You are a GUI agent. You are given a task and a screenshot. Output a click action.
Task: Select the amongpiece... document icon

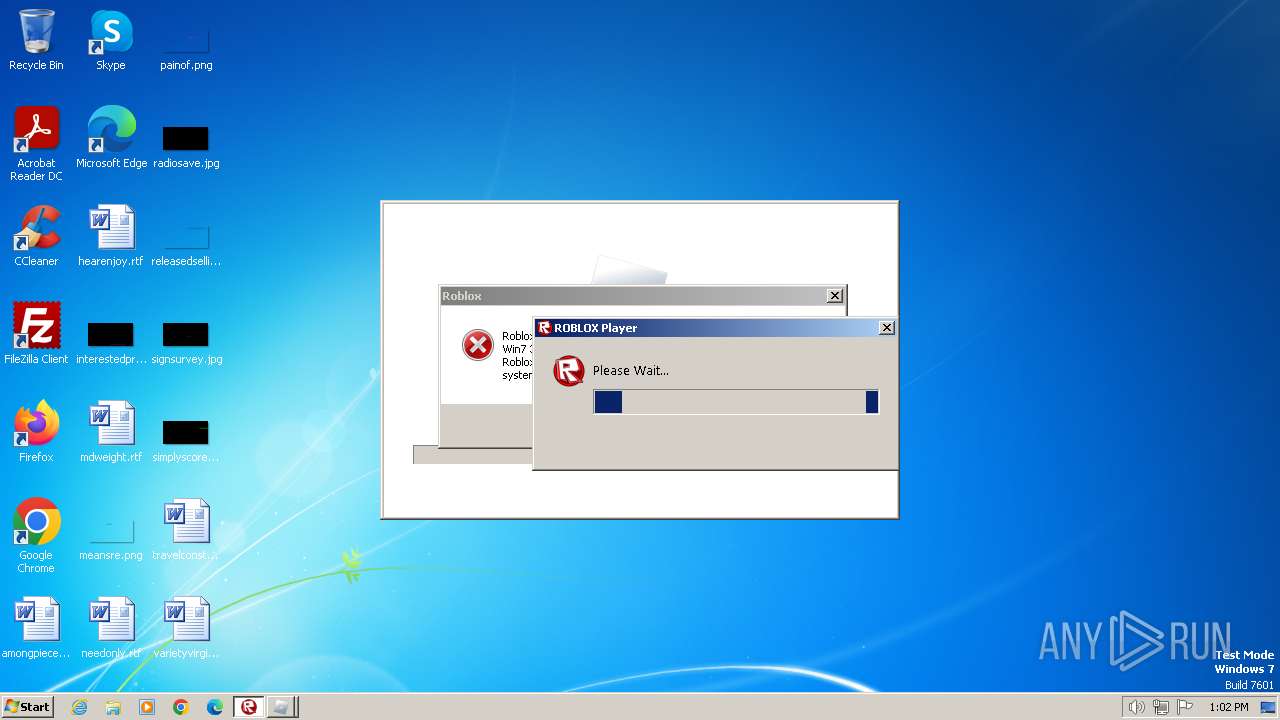tap(36, 628)
